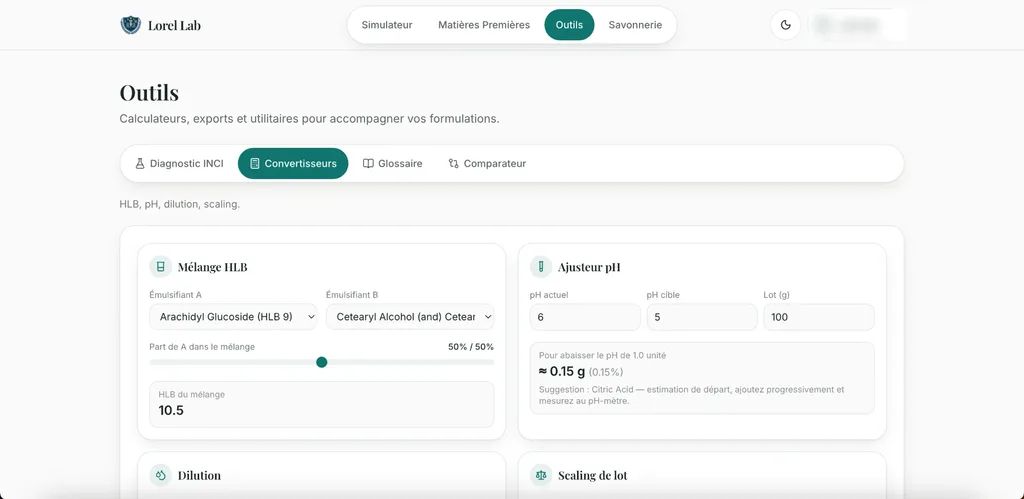The width and height of the screenshot is (1024, 499).
Task: Open the Émulsifiant A dropdown
Action: (233, 317)
